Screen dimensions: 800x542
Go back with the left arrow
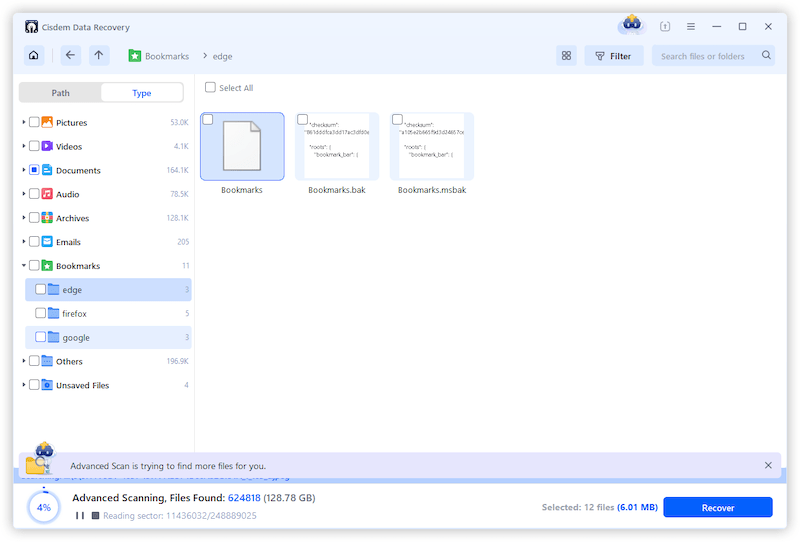point(70,56)
